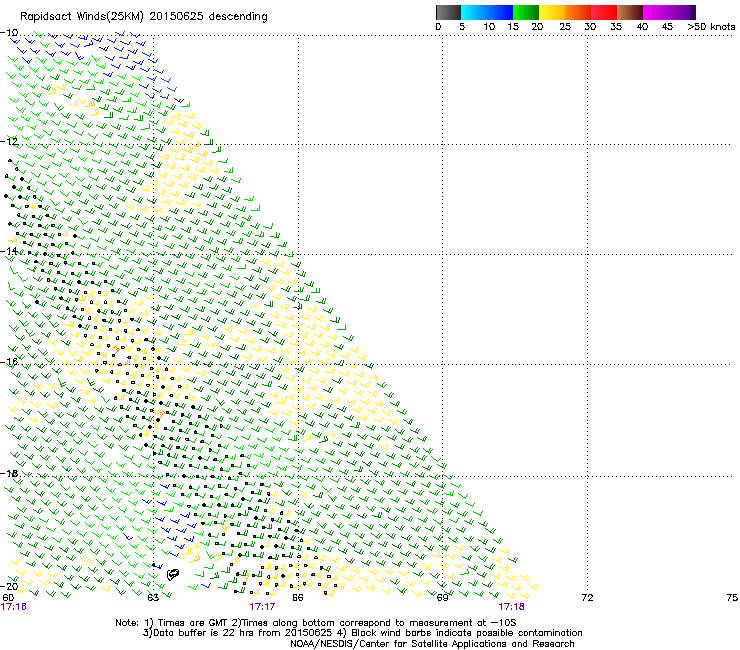Click the '-16' latitude axis label
740x650 pixels.
coord(9,362)
